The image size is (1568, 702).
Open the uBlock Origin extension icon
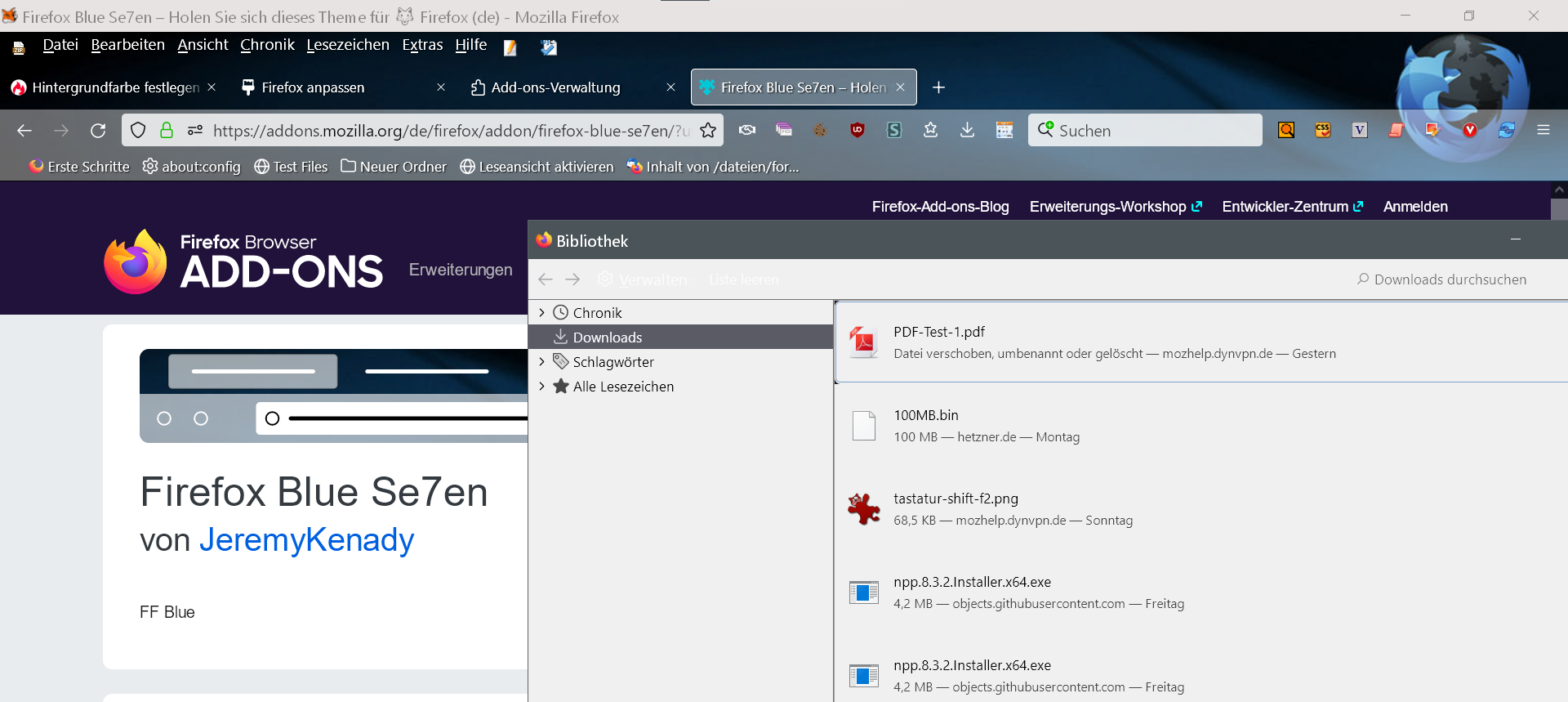(857, 130)
